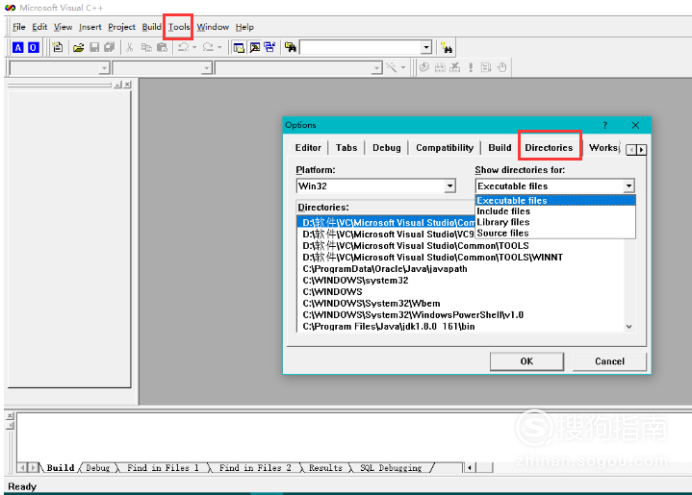Viewport: 692px width, 495px height.
Task: Open the WizardBar actions dropdown arrow
Action: pos(403,68)
